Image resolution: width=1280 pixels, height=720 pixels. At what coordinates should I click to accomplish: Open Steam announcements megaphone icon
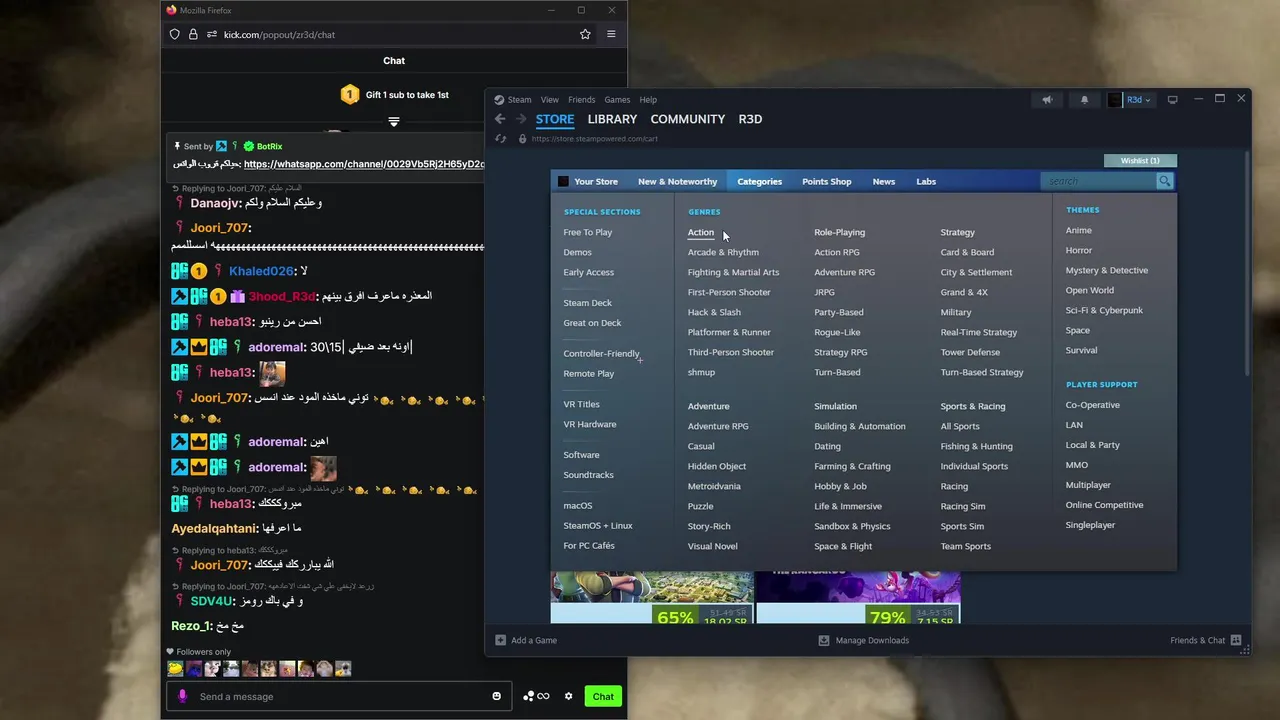pyautogui.click(x=1047, y=100)
